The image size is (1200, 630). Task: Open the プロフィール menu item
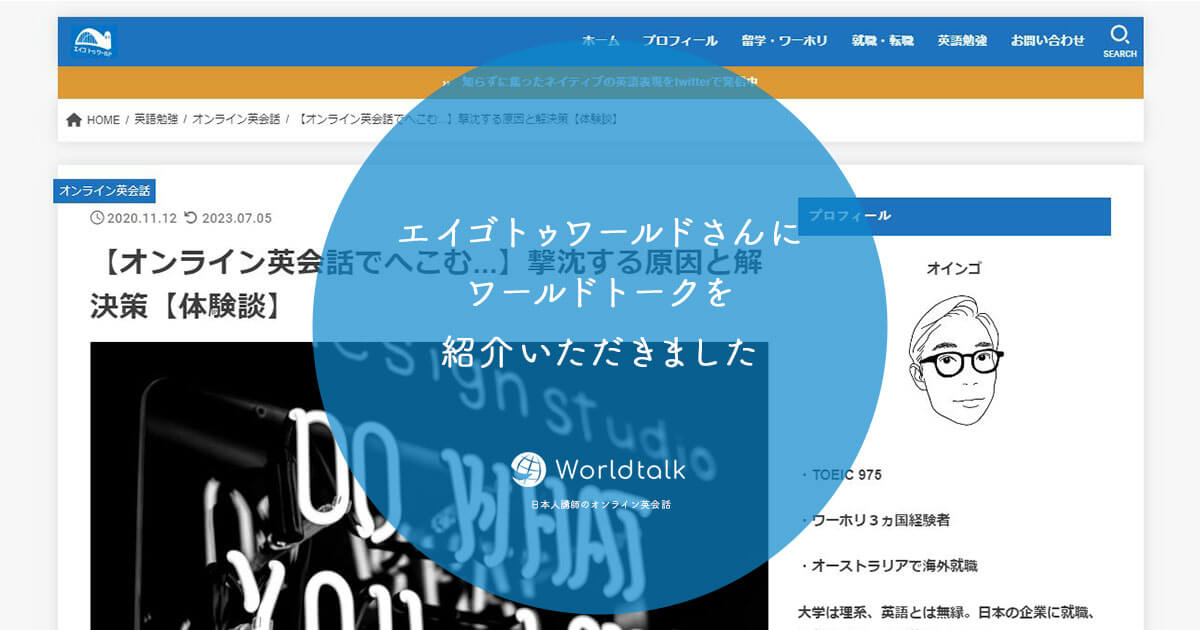[680, 41]
